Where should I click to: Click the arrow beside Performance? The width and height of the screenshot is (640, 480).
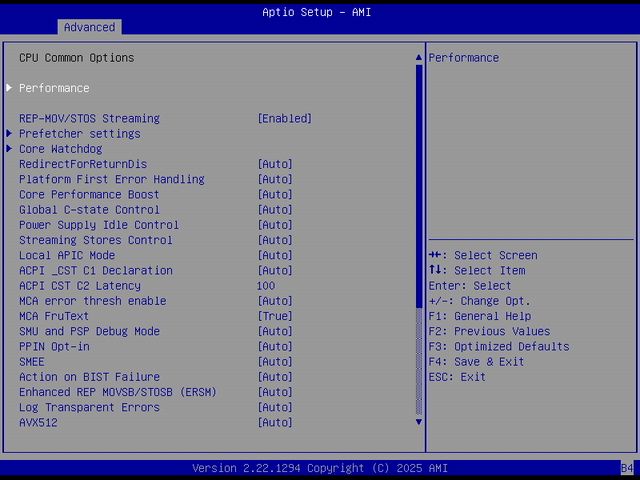(x=9, y=88)
